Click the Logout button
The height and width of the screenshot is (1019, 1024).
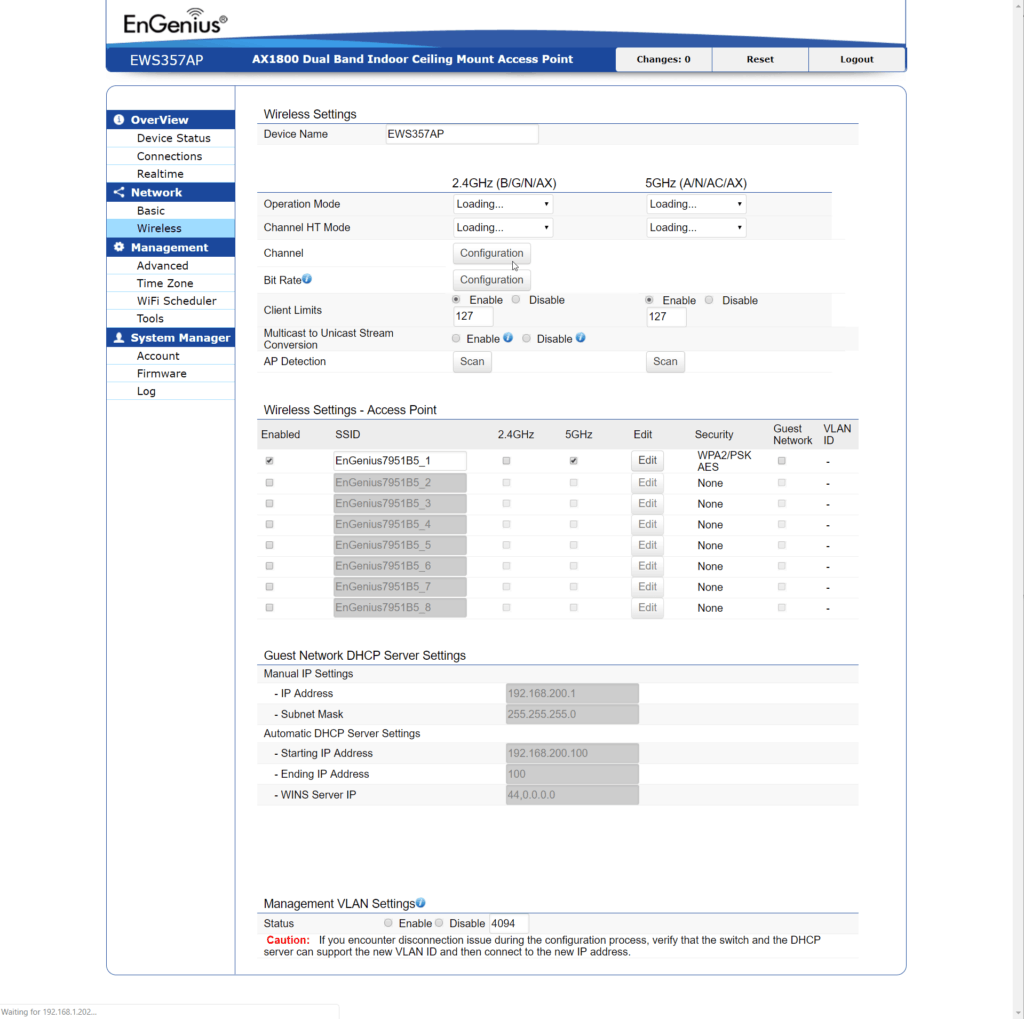point(856,59)
